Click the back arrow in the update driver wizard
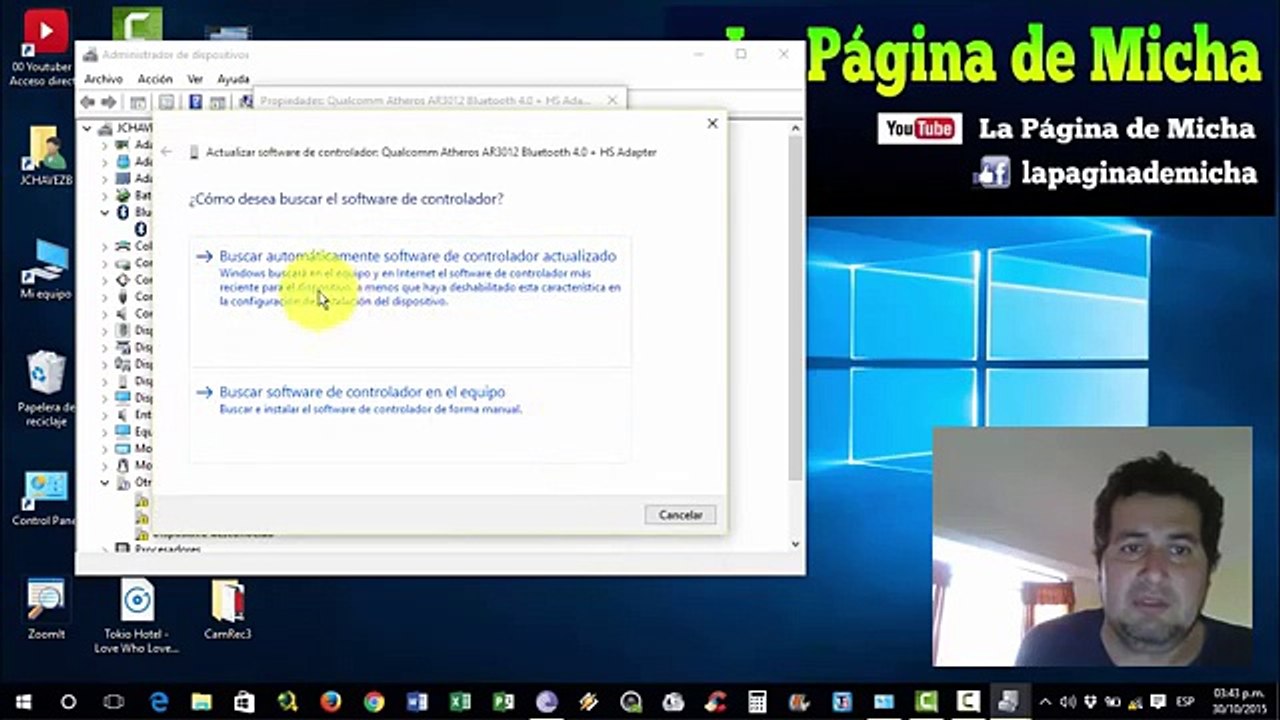Viewport: 1280px width, 720px height. coord(167,152)
